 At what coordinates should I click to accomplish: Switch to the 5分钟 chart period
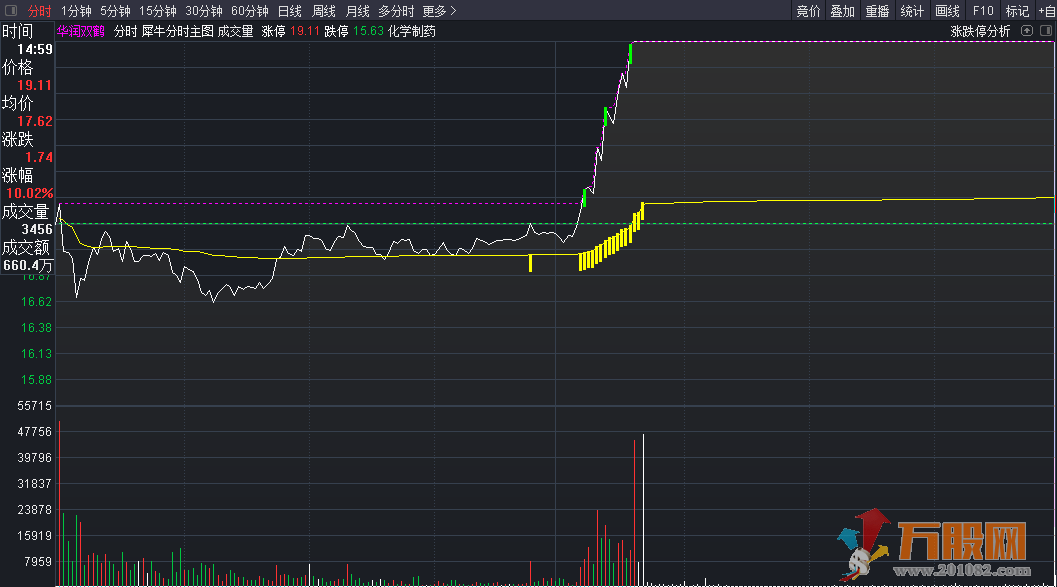[x=115, y=11]
